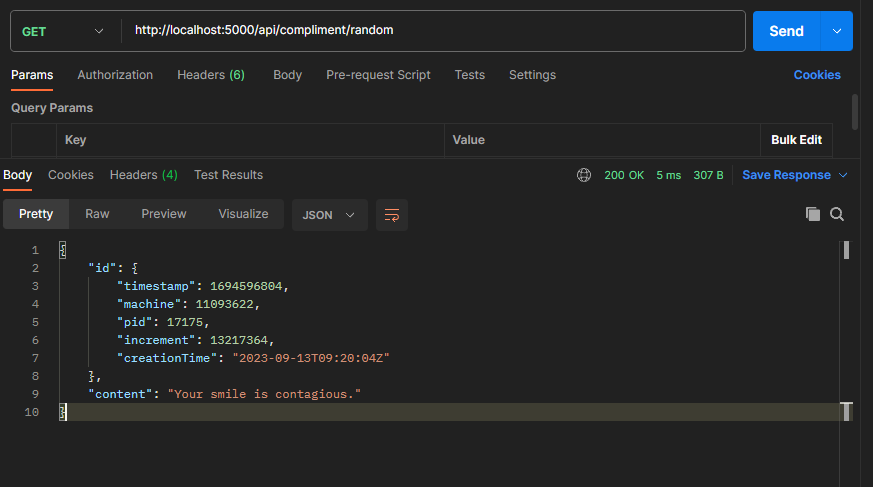Open the Authorization tab

pyautogui.click(x=115, y=75)
